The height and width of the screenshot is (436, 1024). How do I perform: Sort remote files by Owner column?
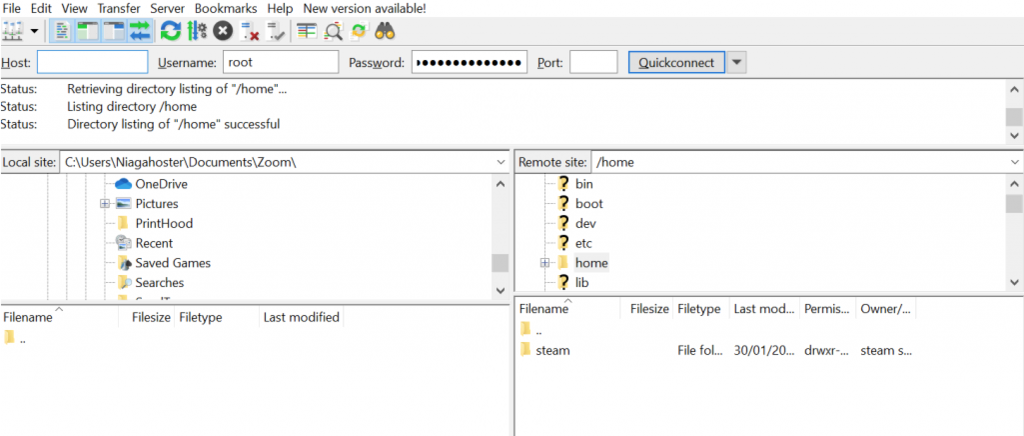click(886, 309)
